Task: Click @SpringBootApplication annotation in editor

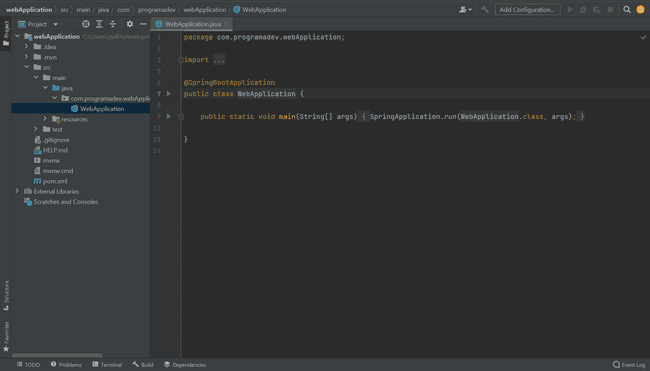Action: point(229,82)
